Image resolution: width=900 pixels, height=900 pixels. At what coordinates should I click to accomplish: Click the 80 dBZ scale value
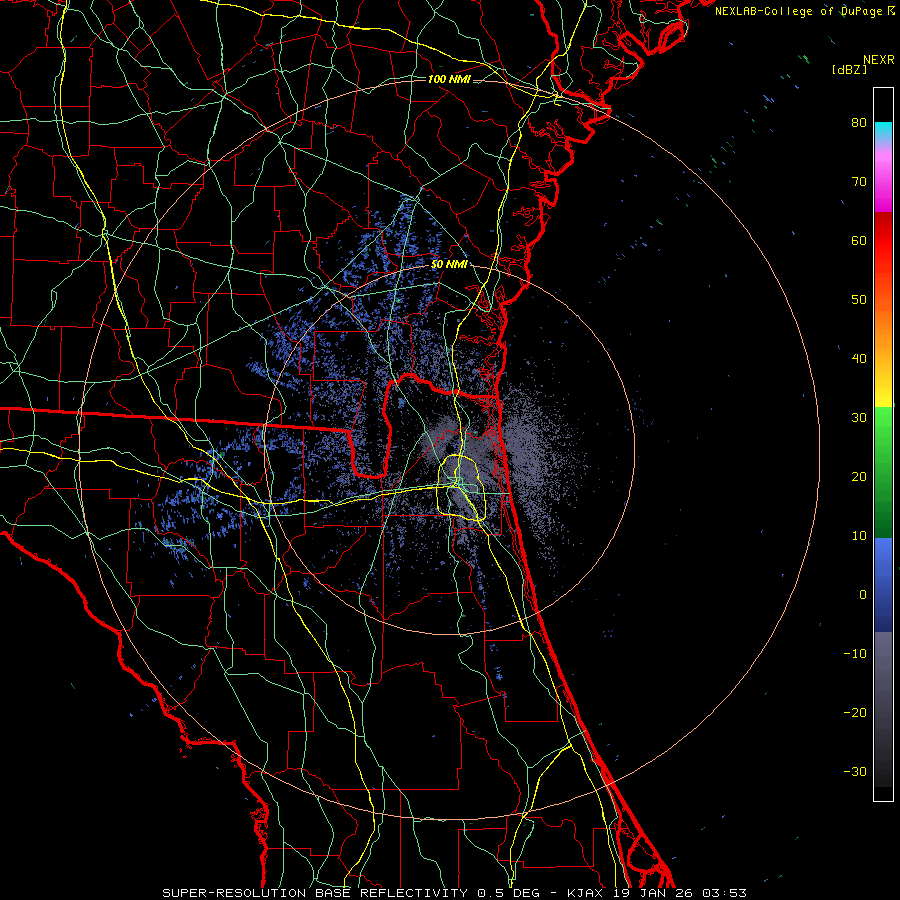coord(859,123)
